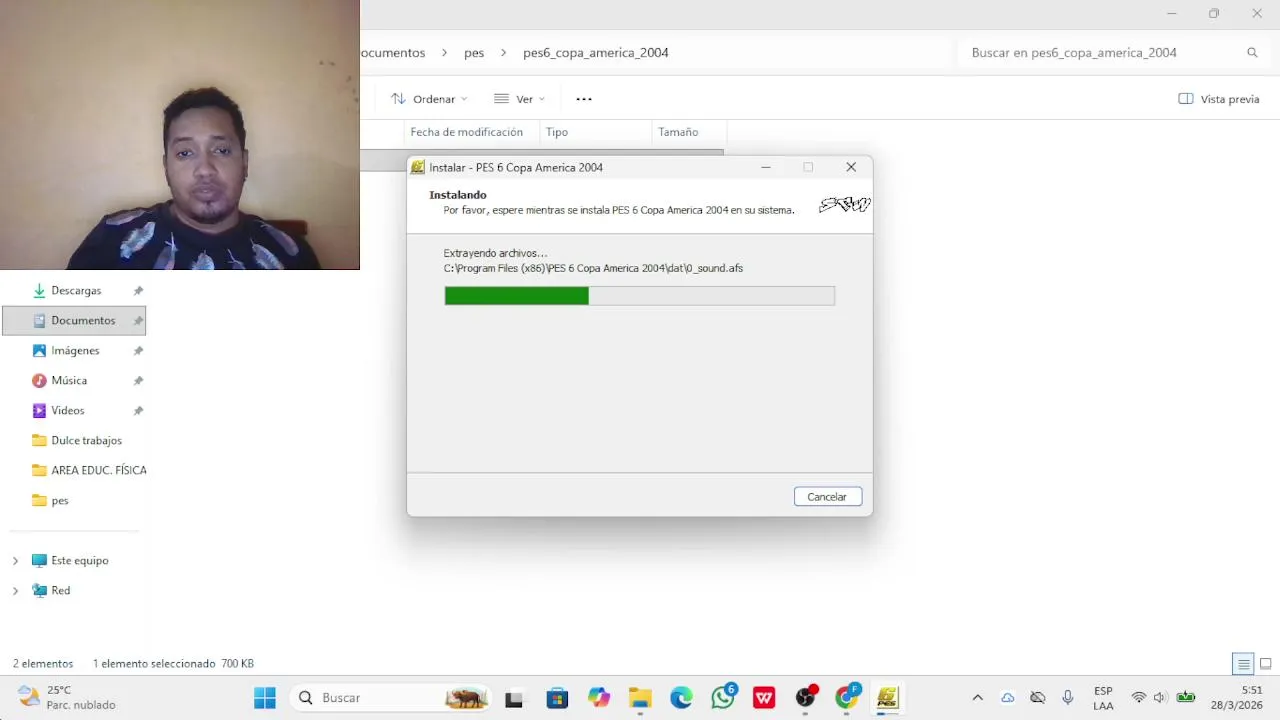
Task: Open WPS Office from the taskbar
Action: coord(764,698)
